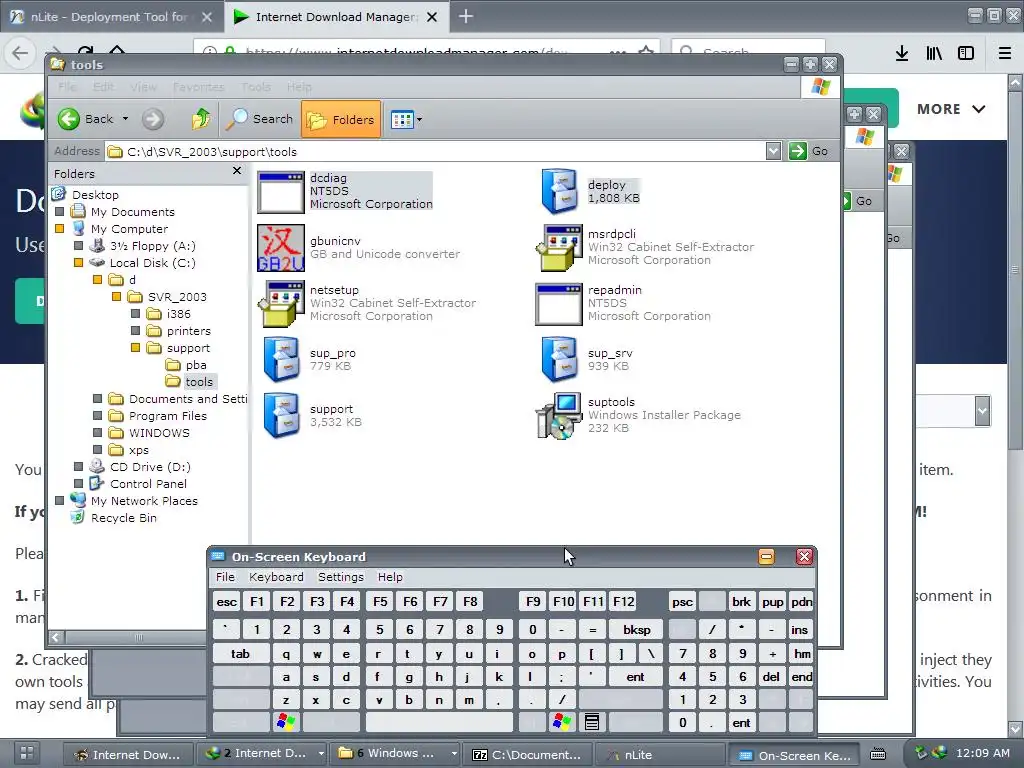Select the repadmin file icon
This screenshot has width=1024, height=768.
point(559,304)
